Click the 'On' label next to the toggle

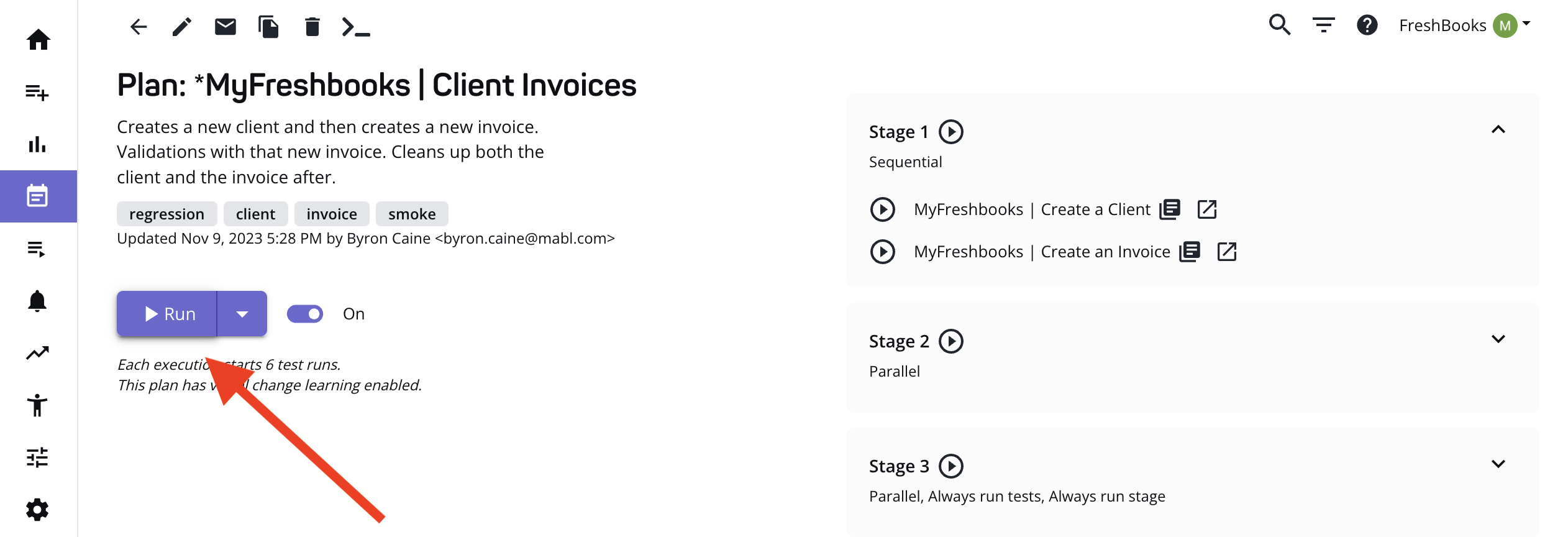coord(353,314)
